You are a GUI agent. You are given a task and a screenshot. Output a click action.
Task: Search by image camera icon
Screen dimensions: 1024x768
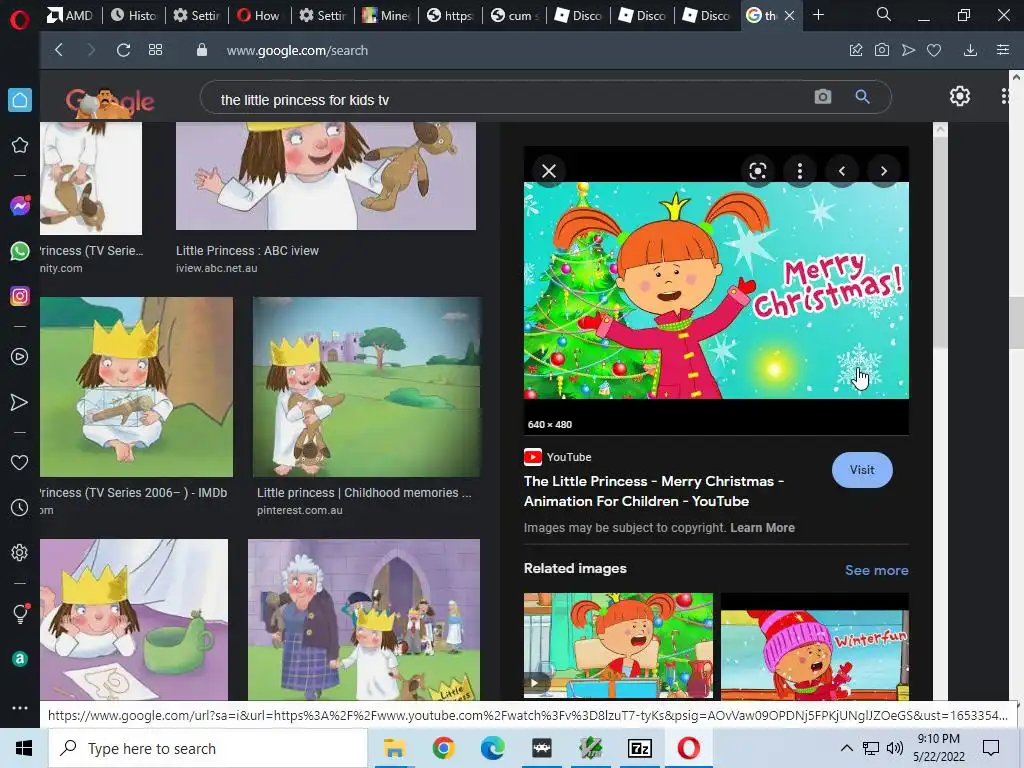pyautogui.click(x=823, y=97)
